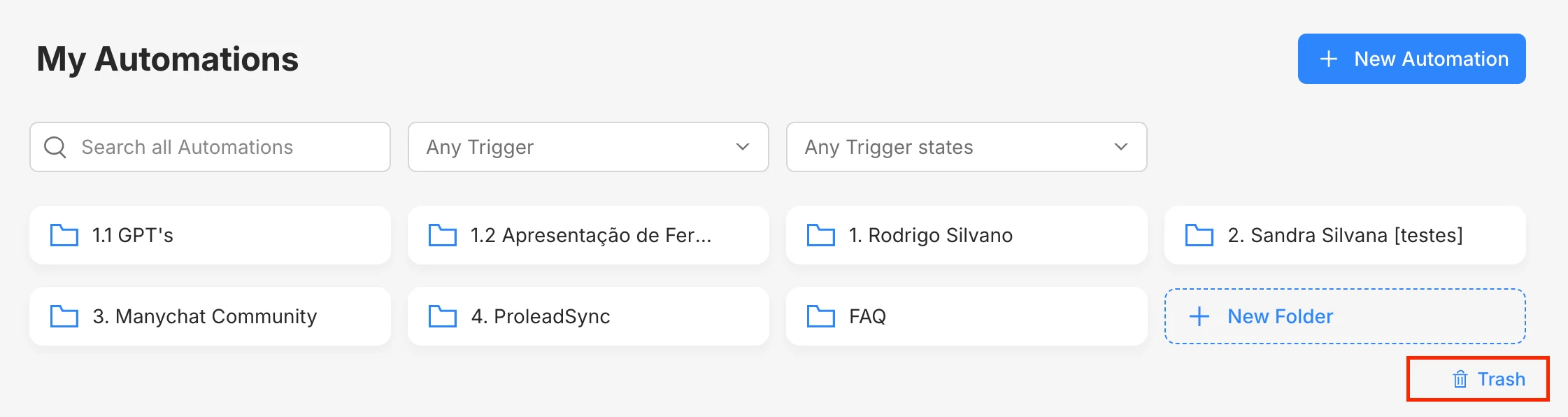Click the 2. Sandra Silvana folder icon
Viewport: 1568px width, 417px height.
[1199, 235]
